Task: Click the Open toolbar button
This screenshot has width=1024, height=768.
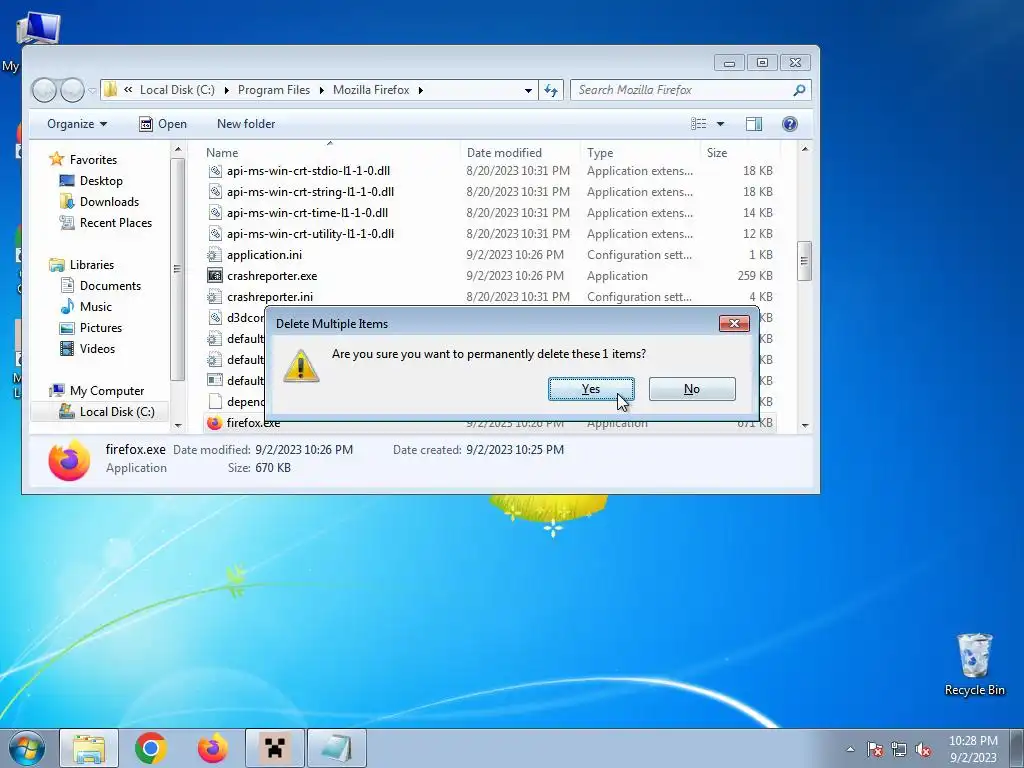Action: [x=163, y=124]
